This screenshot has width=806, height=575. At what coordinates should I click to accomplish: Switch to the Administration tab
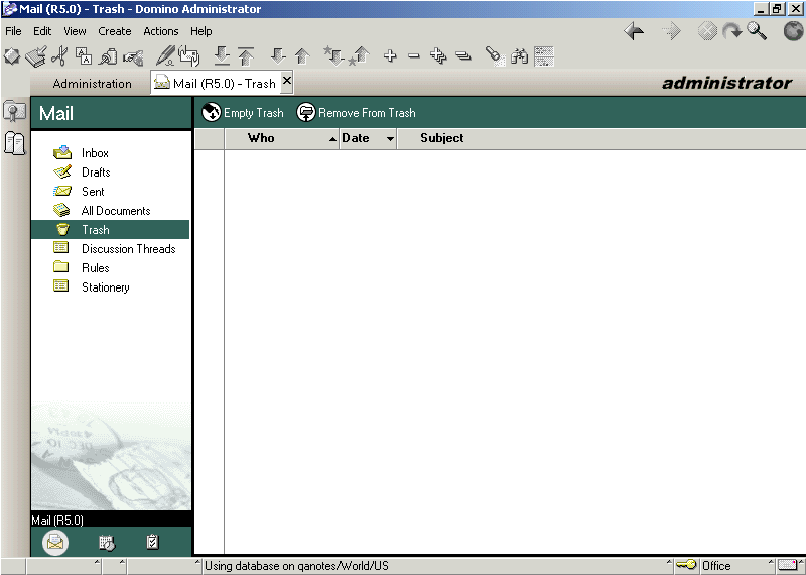click(92, 84)
